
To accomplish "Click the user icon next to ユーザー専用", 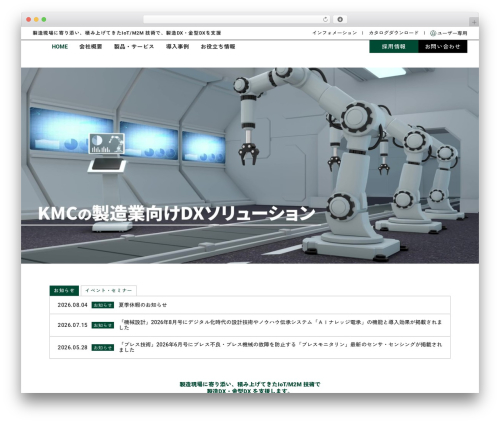I will (433, 33).
